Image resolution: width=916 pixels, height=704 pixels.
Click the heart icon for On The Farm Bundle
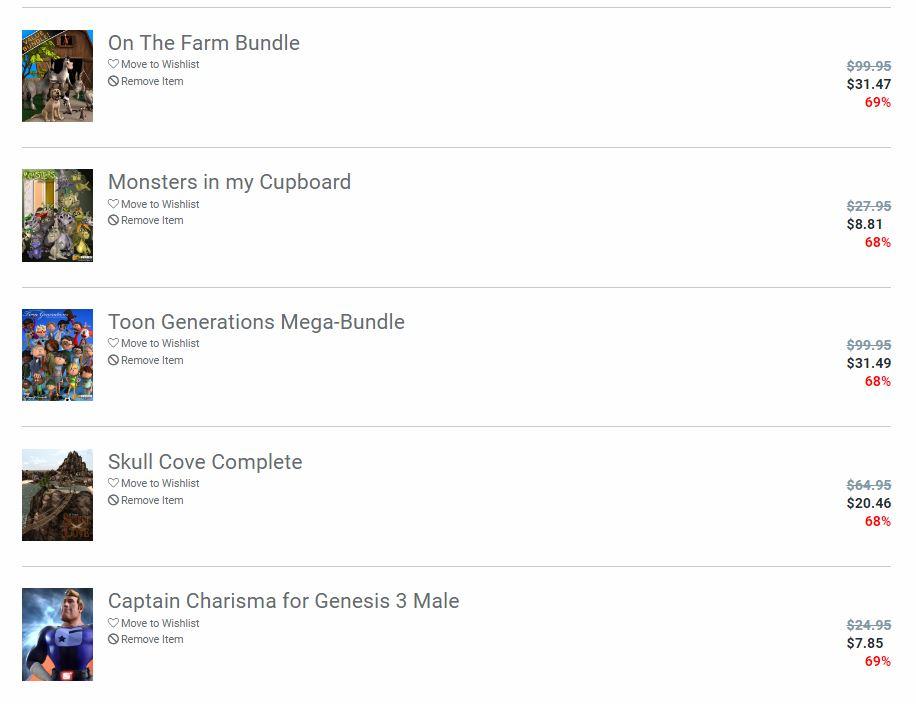[x=113, y=64]
